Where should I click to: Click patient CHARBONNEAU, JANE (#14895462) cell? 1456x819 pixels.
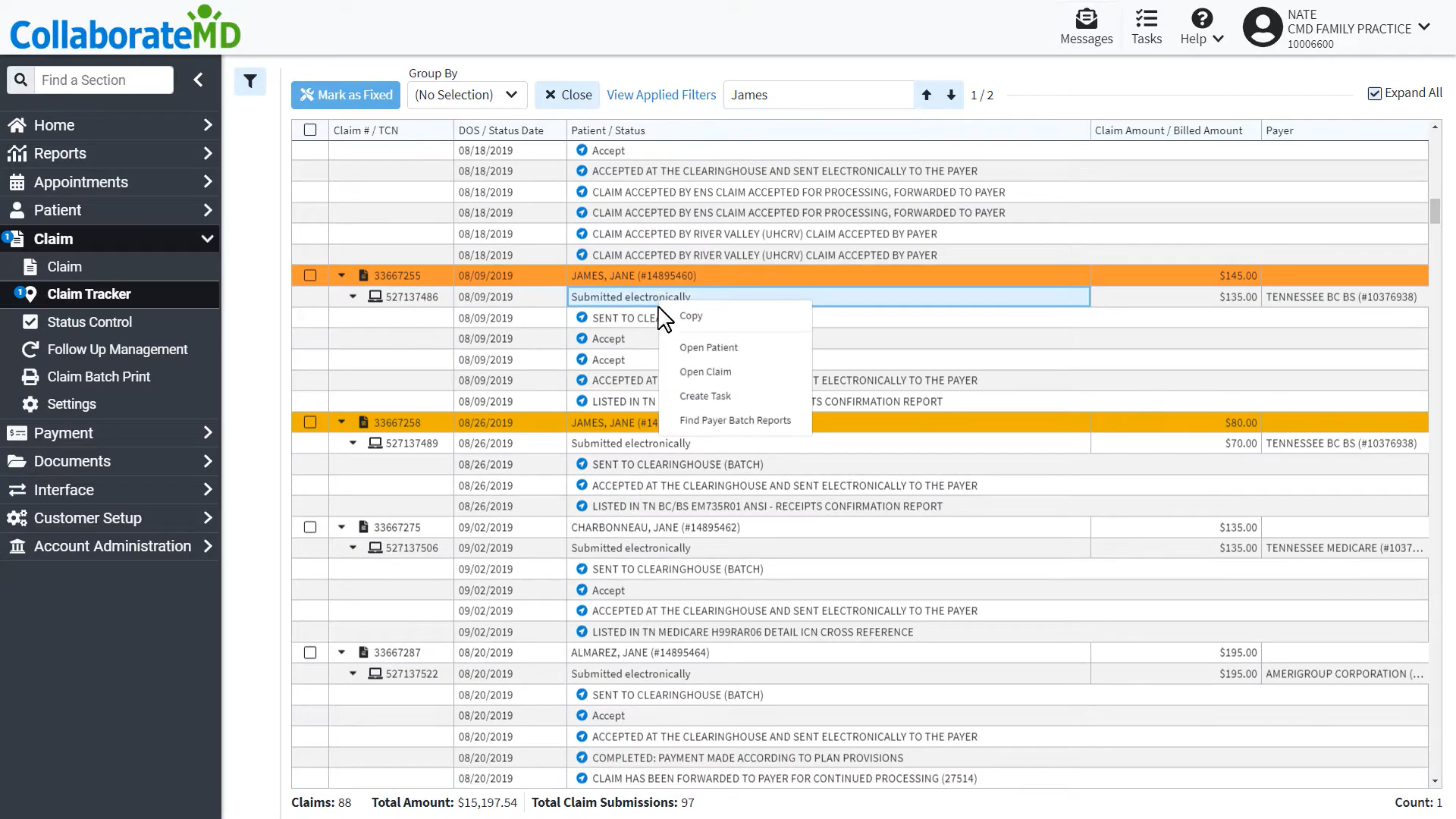coord(828,527)
